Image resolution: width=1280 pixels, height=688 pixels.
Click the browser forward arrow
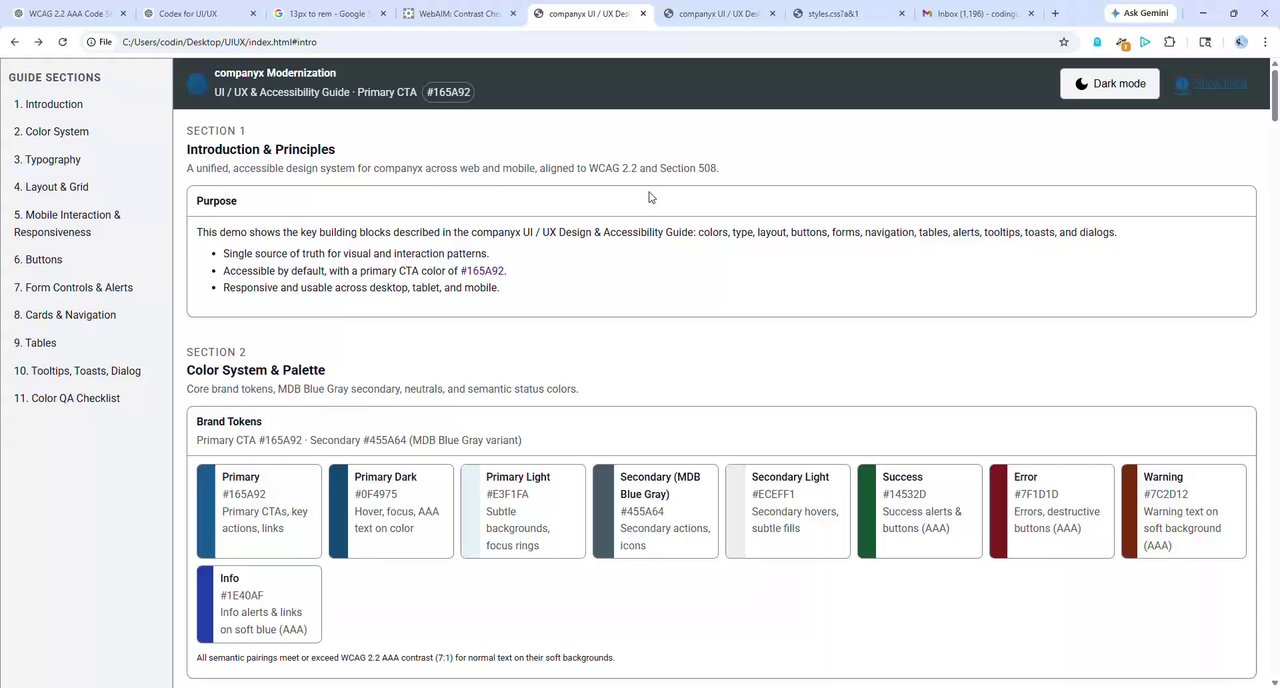coord(38,42)
